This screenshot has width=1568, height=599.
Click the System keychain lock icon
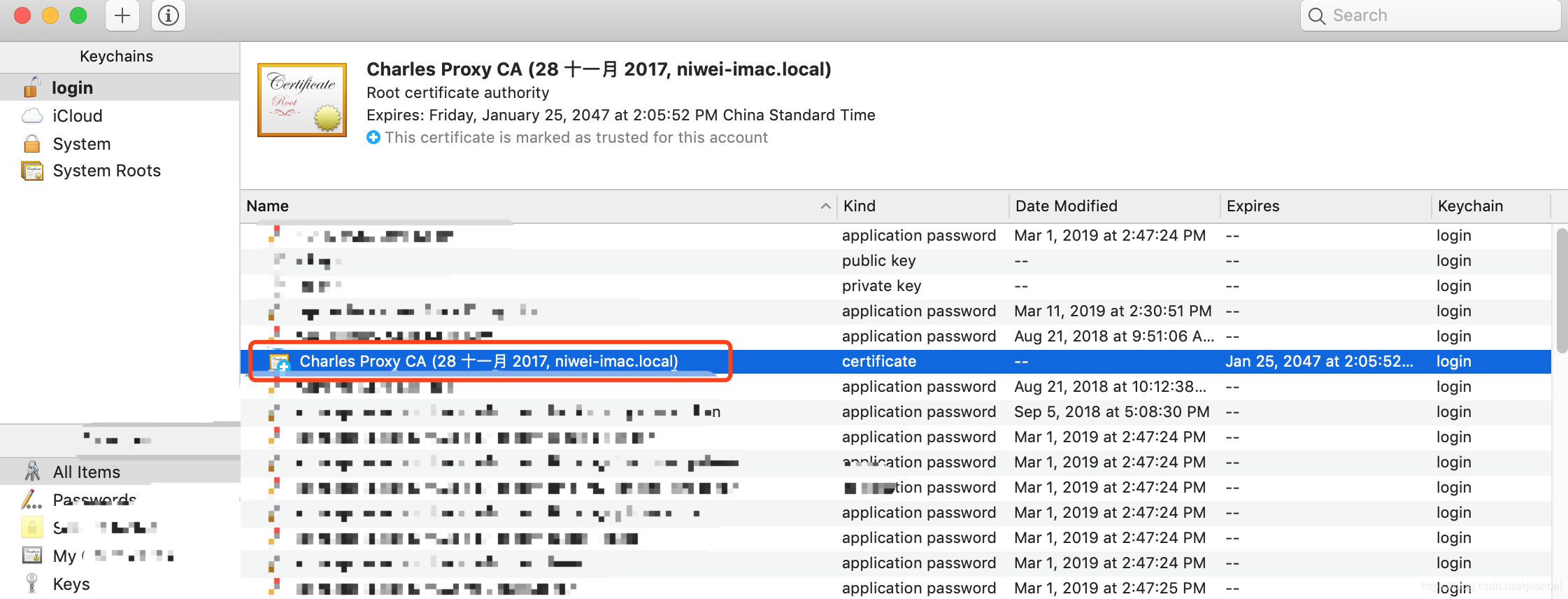click(32, 143)
